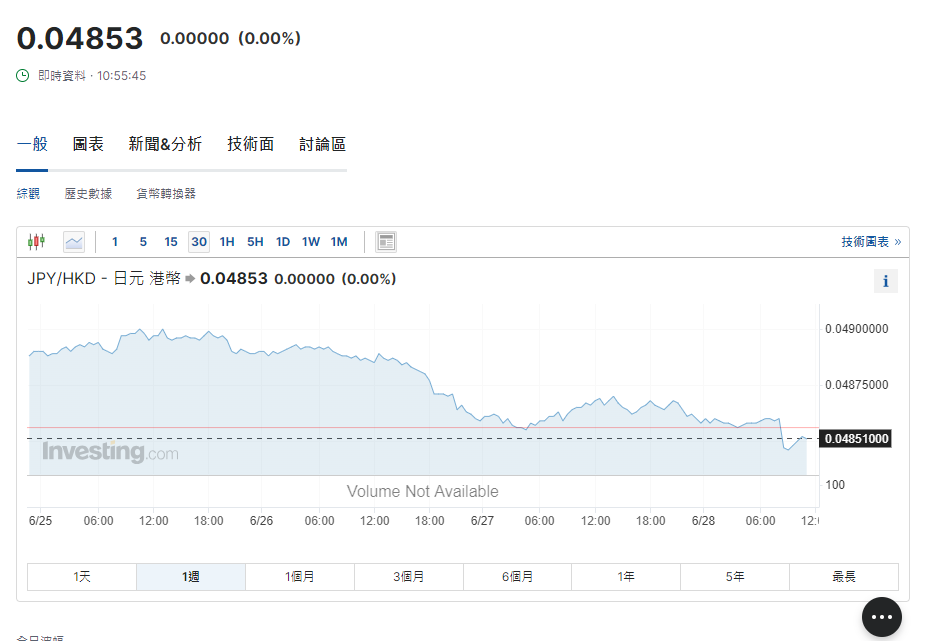Image resolution: width=925 pixels, height=641 pixels.
Task: Open the 貨幣轉換器 link
Action: (166, 194)
